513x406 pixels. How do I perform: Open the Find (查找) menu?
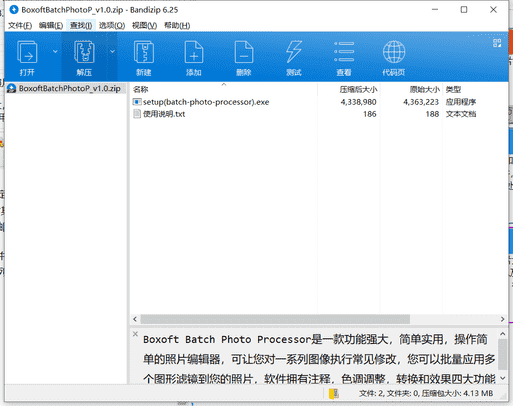coord(81,25)
